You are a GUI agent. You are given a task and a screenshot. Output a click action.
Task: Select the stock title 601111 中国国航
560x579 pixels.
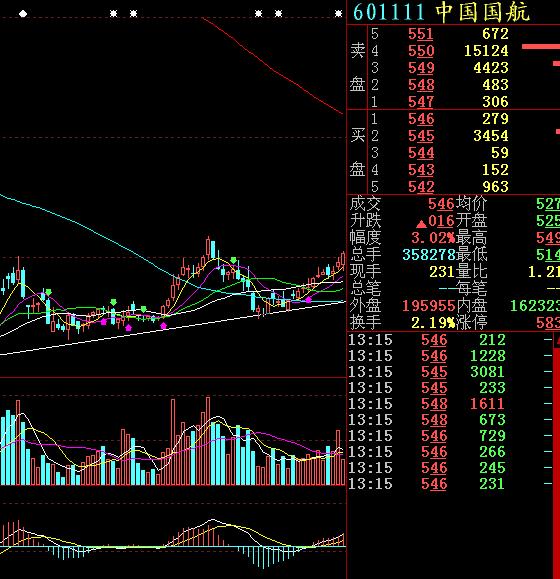click(442, 12)
